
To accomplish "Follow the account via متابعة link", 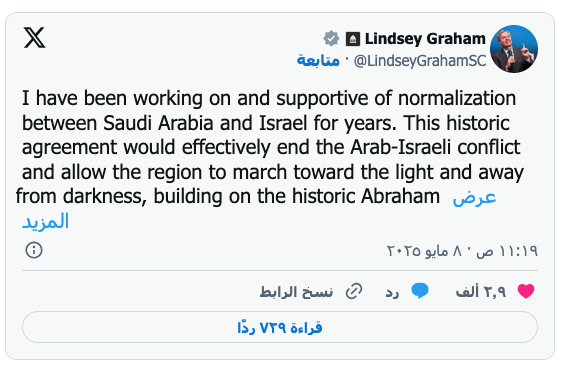I will pyautogui.click(x=318, y=60).
